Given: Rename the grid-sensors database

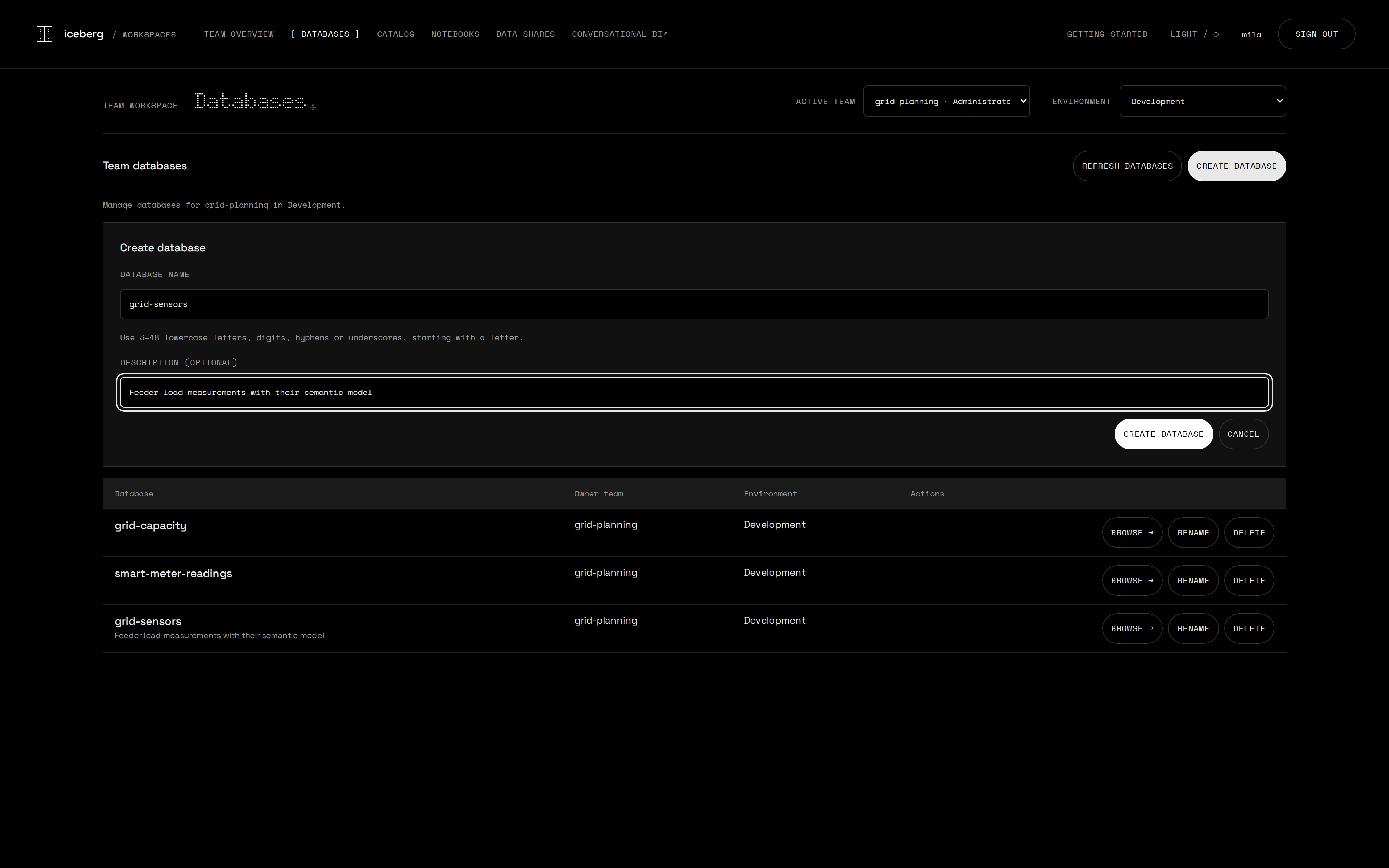Looking at the screenshot, I should tap(1193, 629).
